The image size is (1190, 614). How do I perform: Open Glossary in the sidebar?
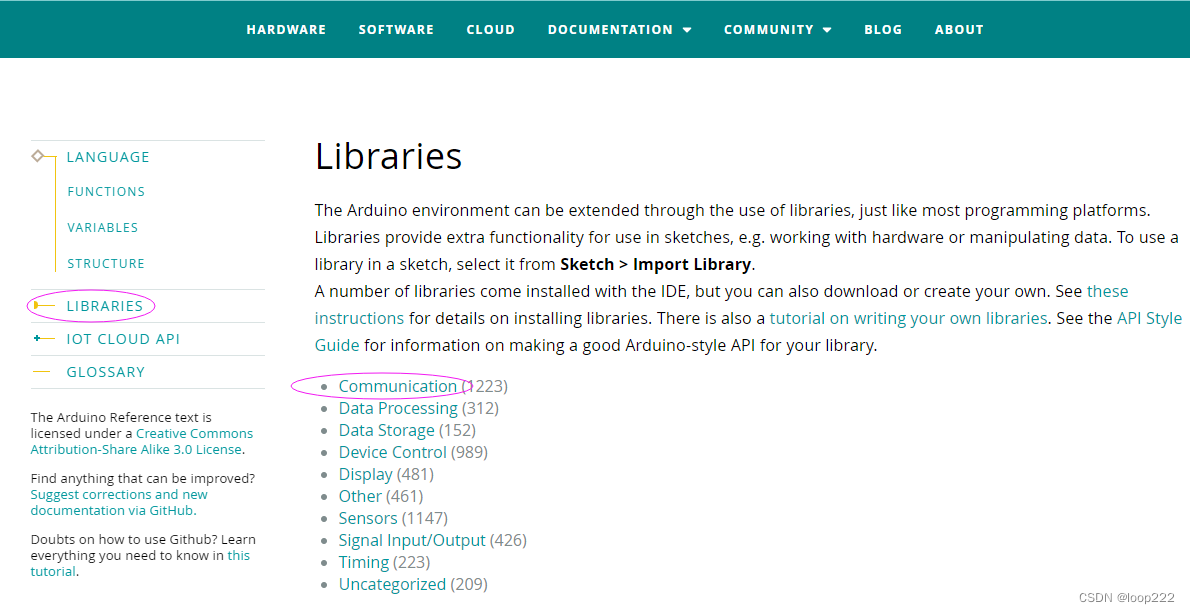105,372
